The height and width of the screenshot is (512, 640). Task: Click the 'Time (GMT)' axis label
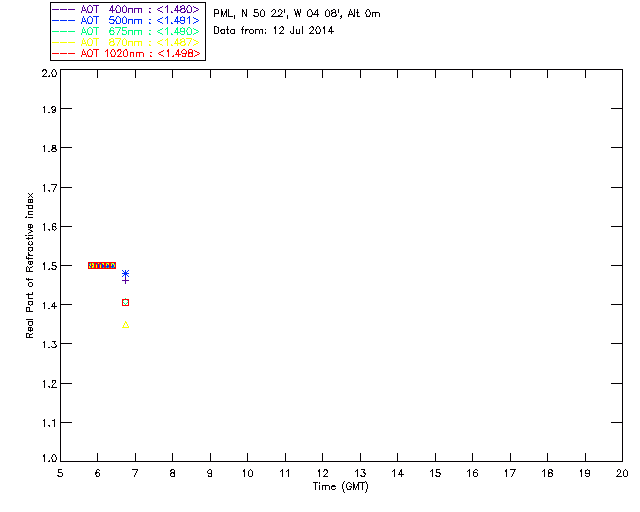pyautogui.click(x=340, y=487)
